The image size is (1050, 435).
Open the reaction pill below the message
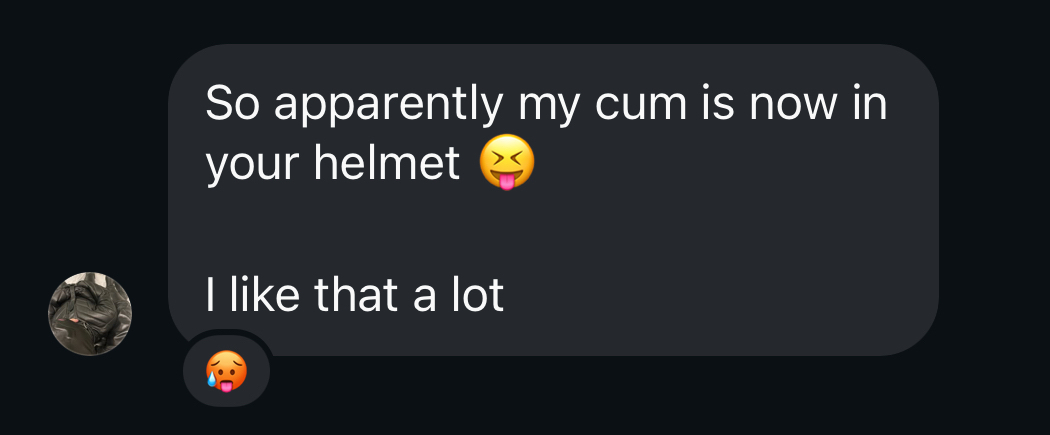[x=226, y=371]
